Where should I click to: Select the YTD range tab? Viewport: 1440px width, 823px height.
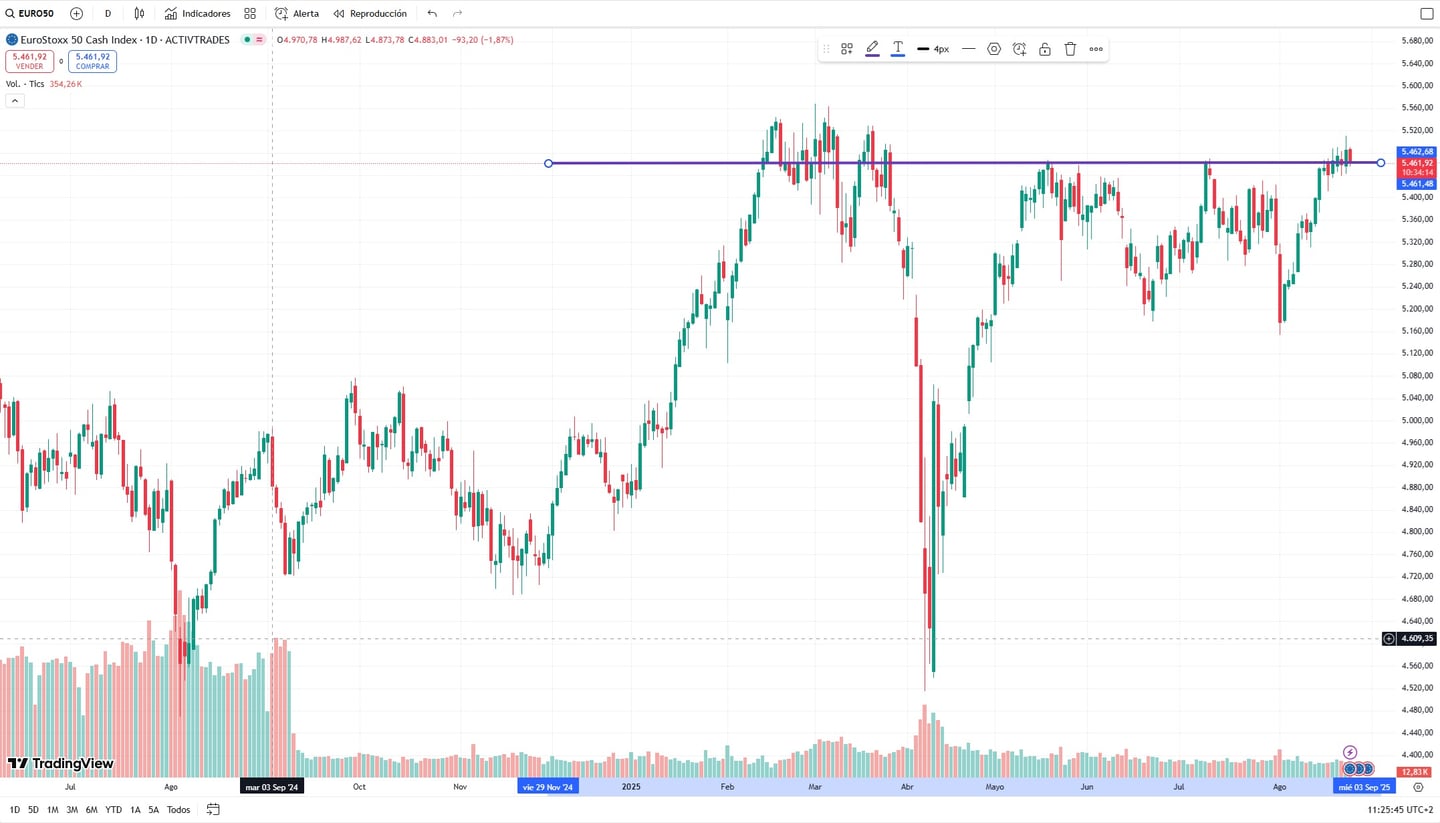click(x=113, y=809)
